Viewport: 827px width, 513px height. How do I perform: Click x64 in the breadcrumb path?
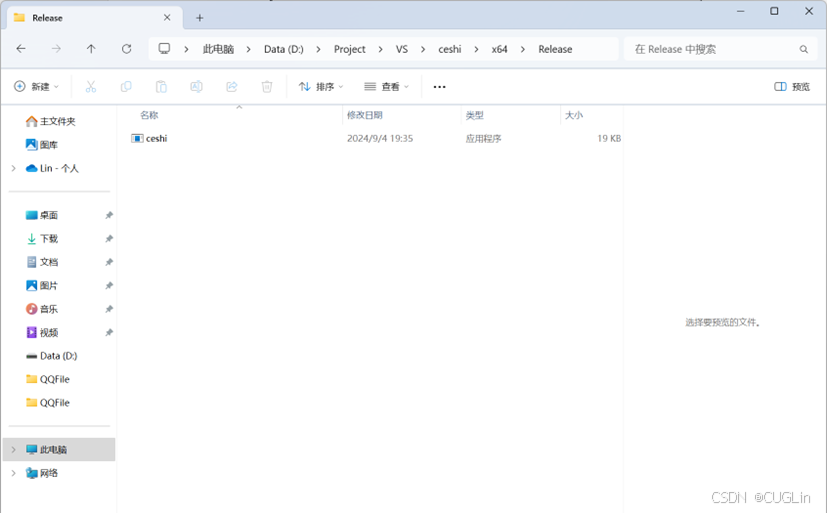[499, 49]
